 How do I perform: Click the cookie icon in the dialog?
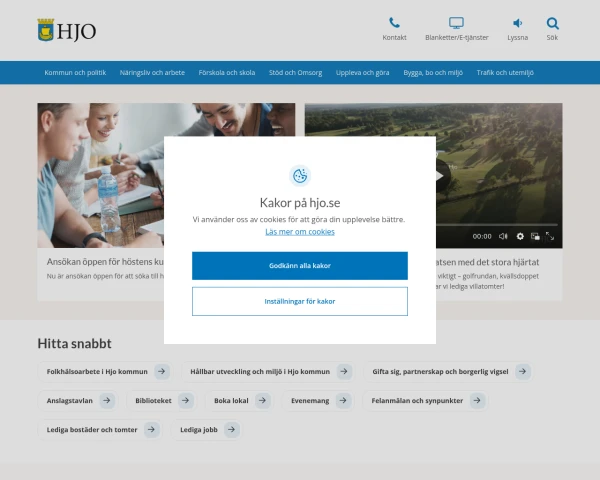point(300,176)
